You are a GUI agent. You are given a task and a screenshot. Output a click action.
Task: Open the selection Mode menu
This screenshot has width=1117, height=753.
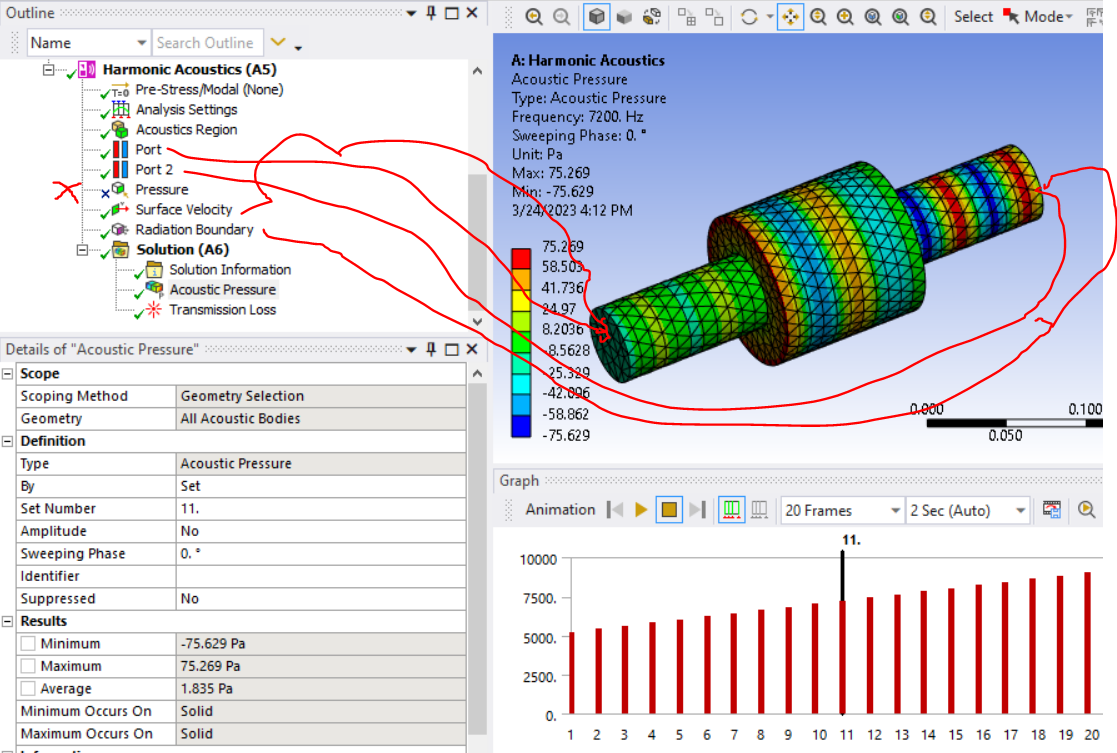(1044, 17)
